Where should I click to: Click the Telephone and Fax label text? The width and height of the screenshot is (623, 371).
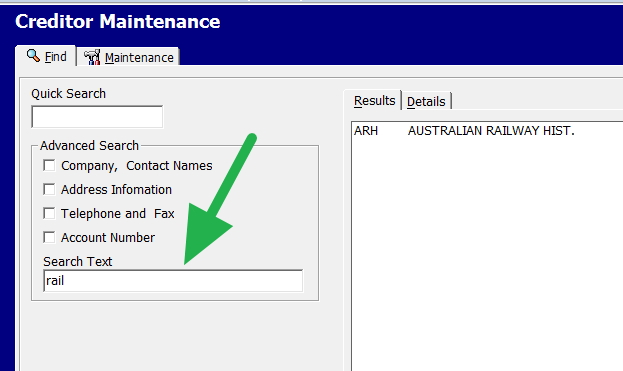[x=118, y=214]
